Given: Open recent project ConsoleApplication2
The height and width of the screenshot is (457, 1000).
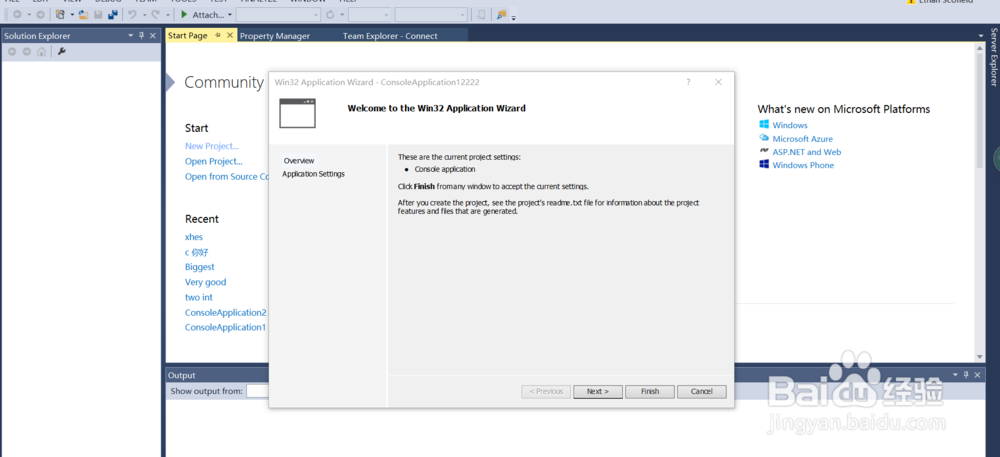Looking at the screenshot, I should click(x=226, y=312).
